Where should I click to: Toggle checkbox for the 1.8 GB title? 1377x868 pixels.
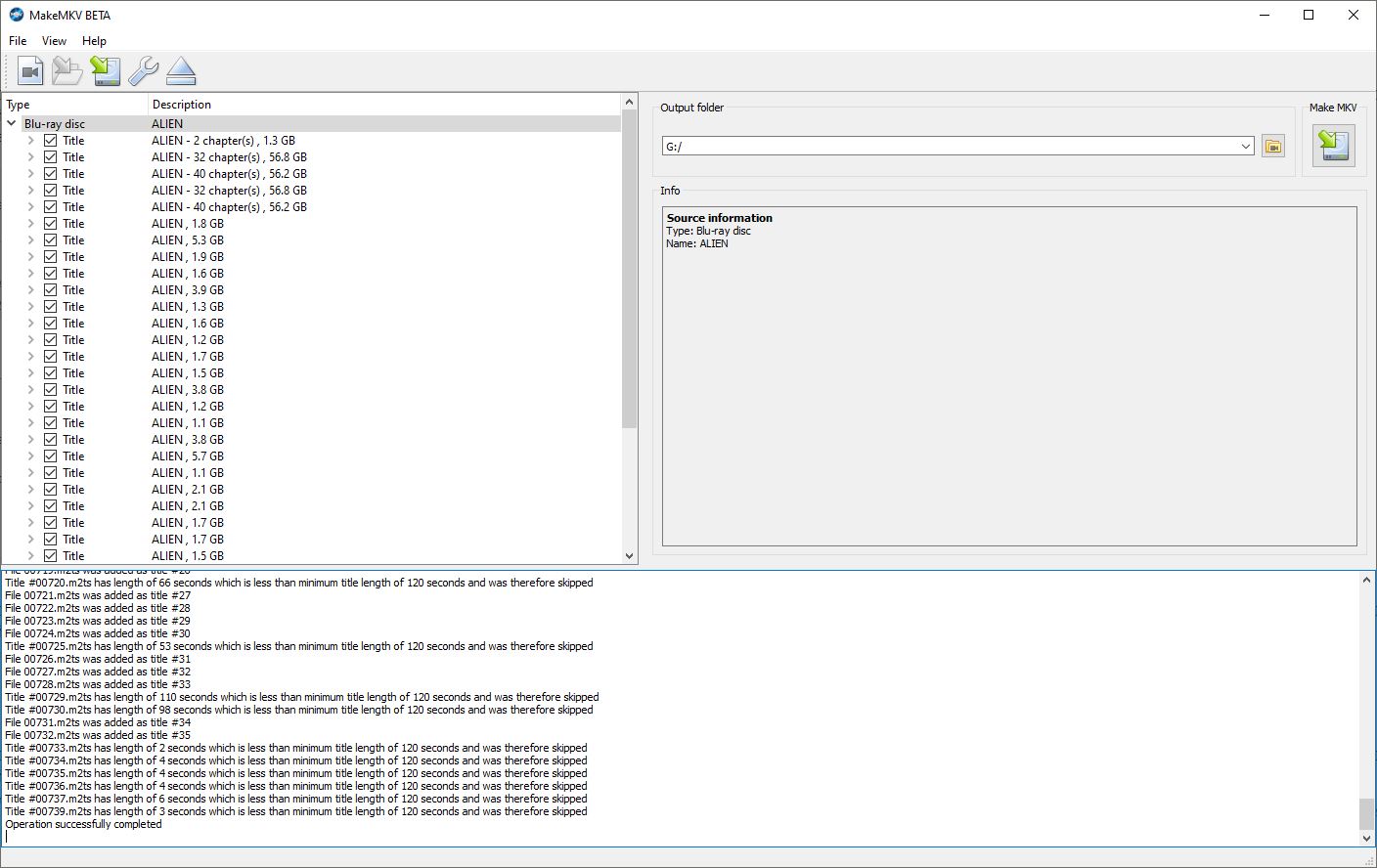50,224
